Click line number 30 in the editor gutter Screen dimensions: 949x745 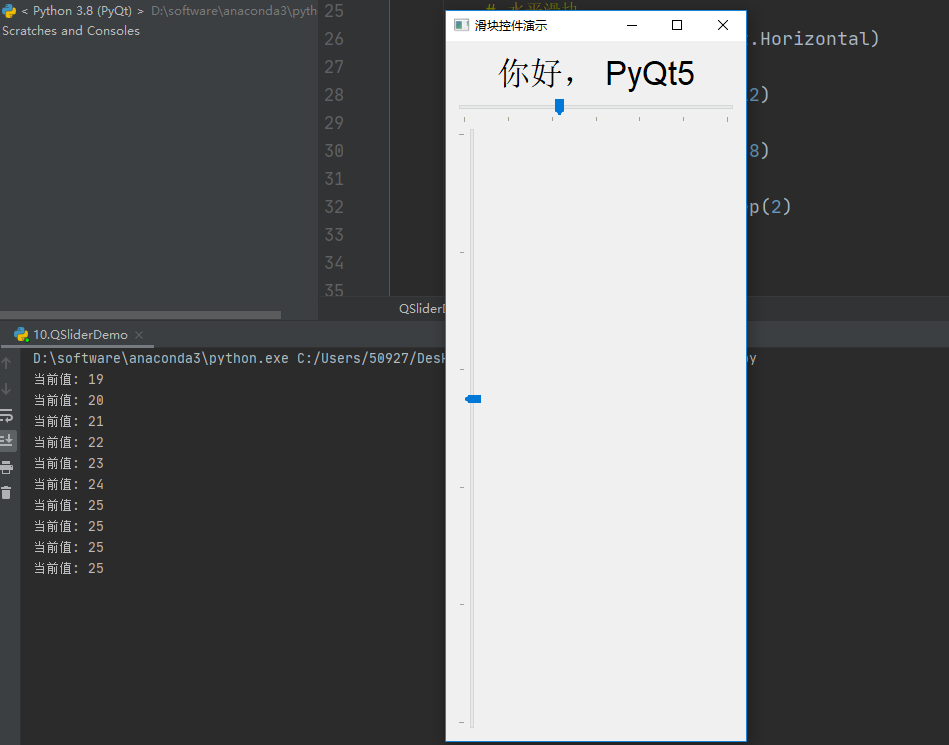[334, 151]
